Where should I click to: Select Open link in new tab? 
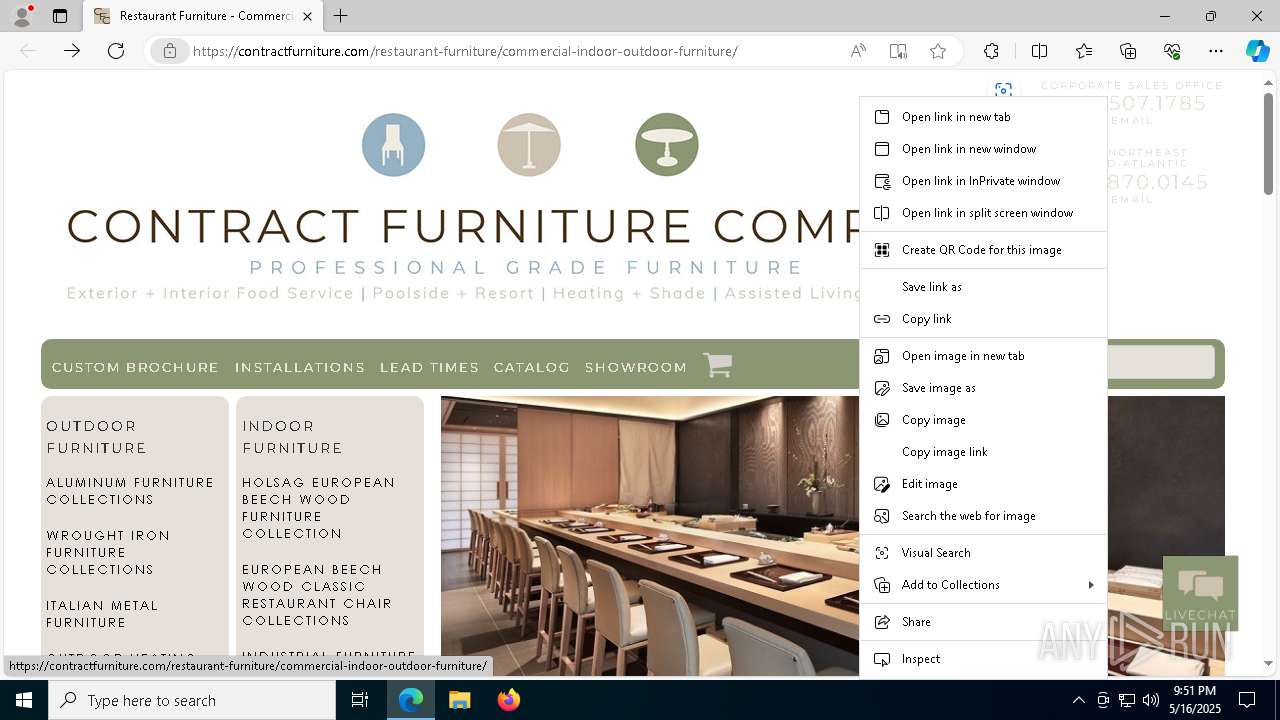pos(983,117)
